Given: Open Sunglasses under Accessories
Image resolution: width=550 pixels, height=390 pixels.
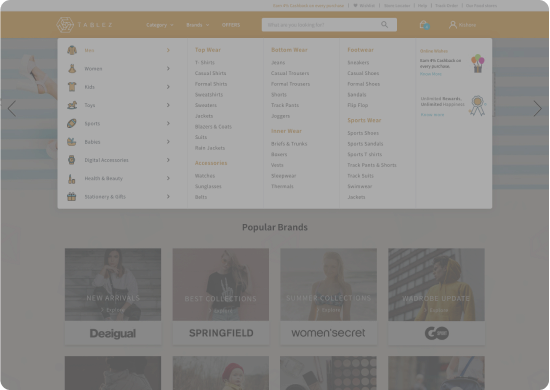Looking at the screenshot, I should [x=208, y=187].
